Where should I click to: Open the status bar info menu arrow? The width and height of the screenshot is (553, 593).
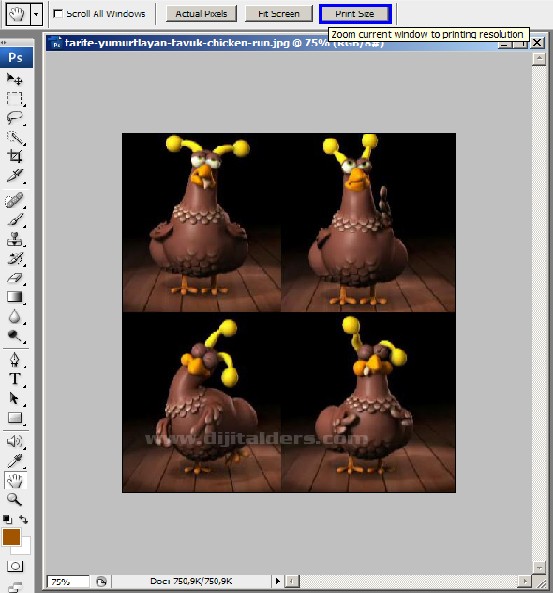point(278,581)
